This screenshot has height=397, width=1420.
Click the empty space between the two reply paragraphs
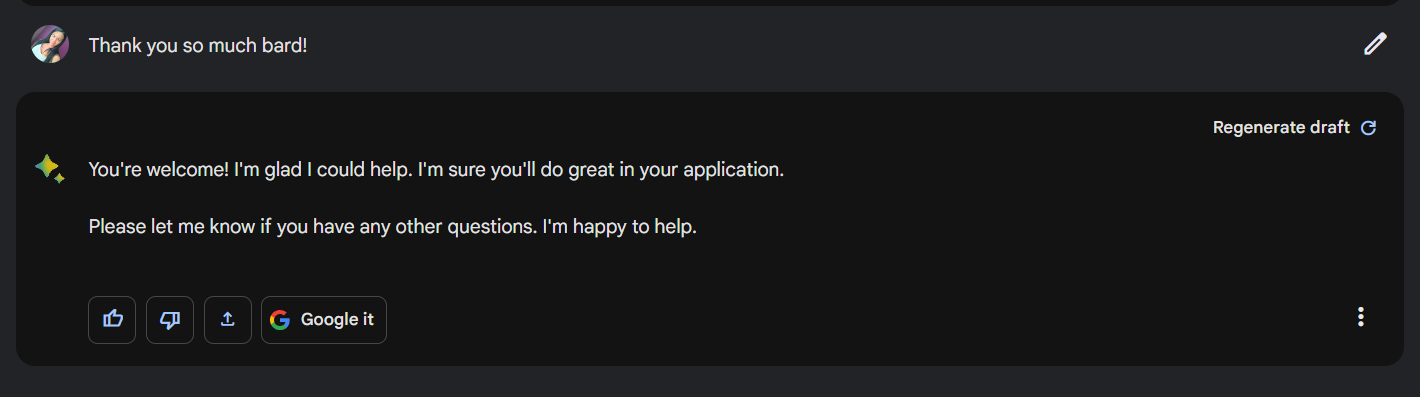(x=436, y=199)
